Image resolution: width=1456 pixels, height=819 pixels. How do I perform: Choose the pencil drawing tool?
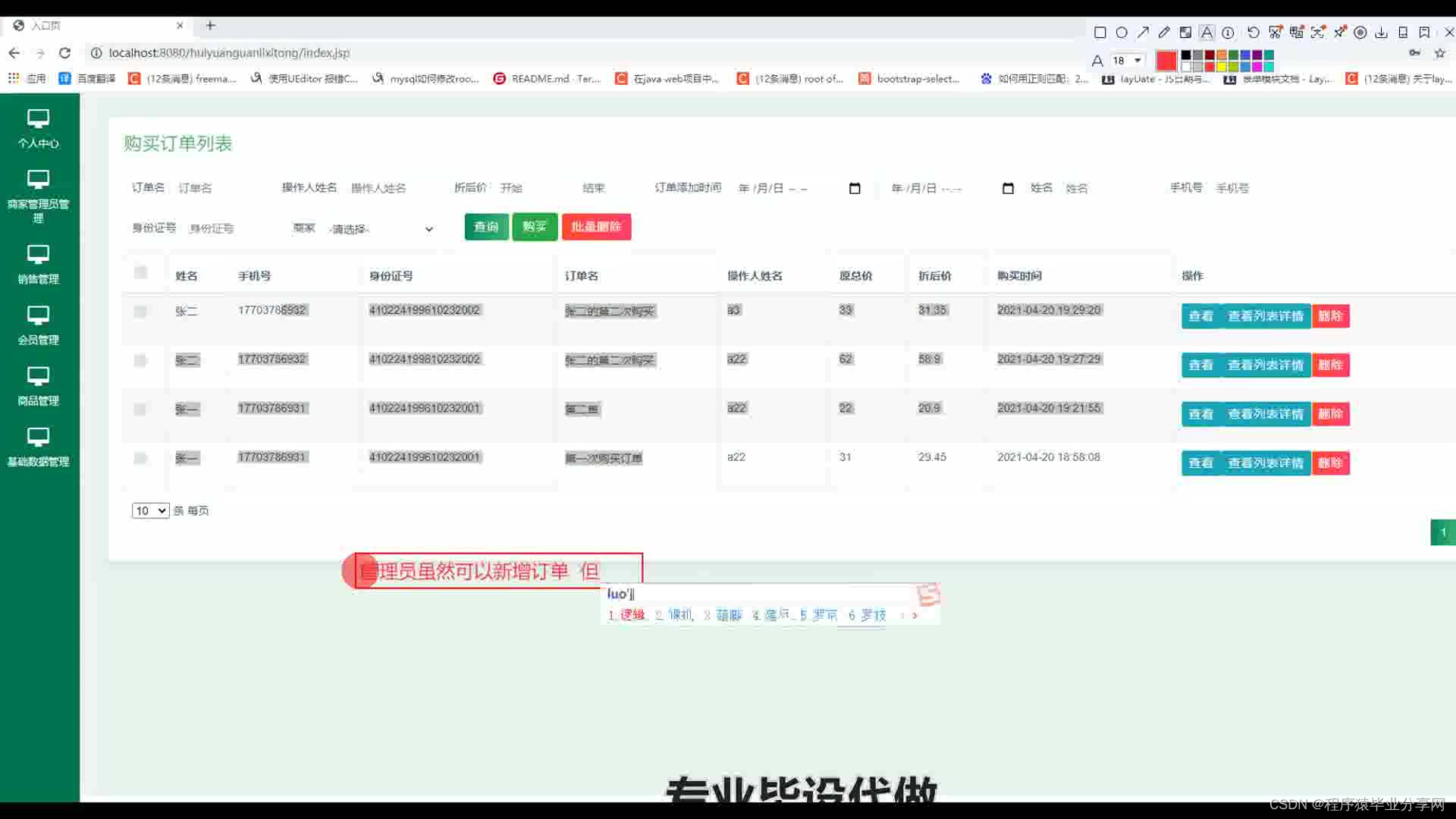(x=1164, y=33)
